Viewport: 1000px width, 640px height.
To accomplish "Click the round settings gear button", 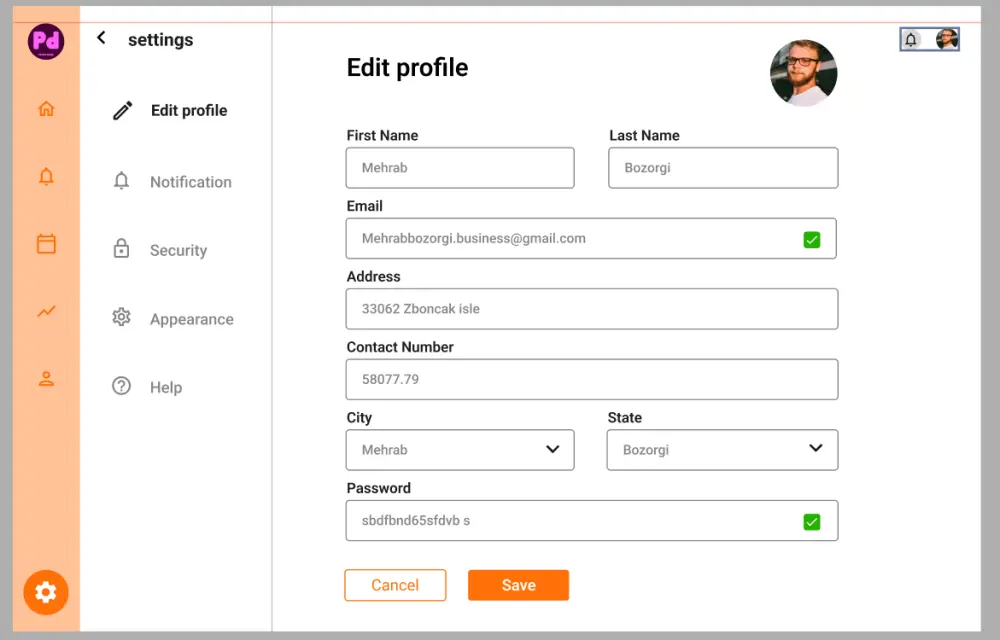I will click(46, 592).
